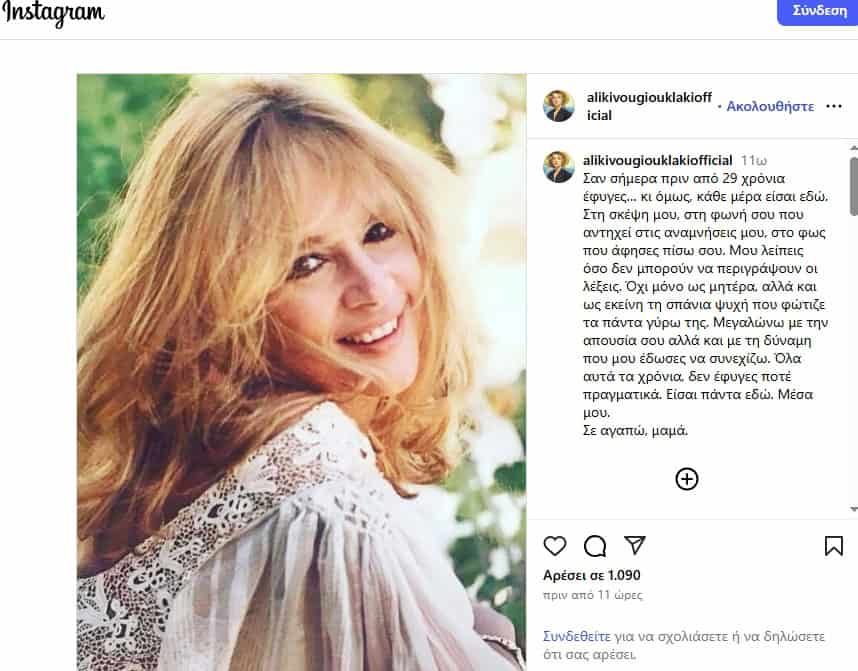Like the post with the heart icon
This screenshot has height=671, width=858.
(x=555, y=546)
